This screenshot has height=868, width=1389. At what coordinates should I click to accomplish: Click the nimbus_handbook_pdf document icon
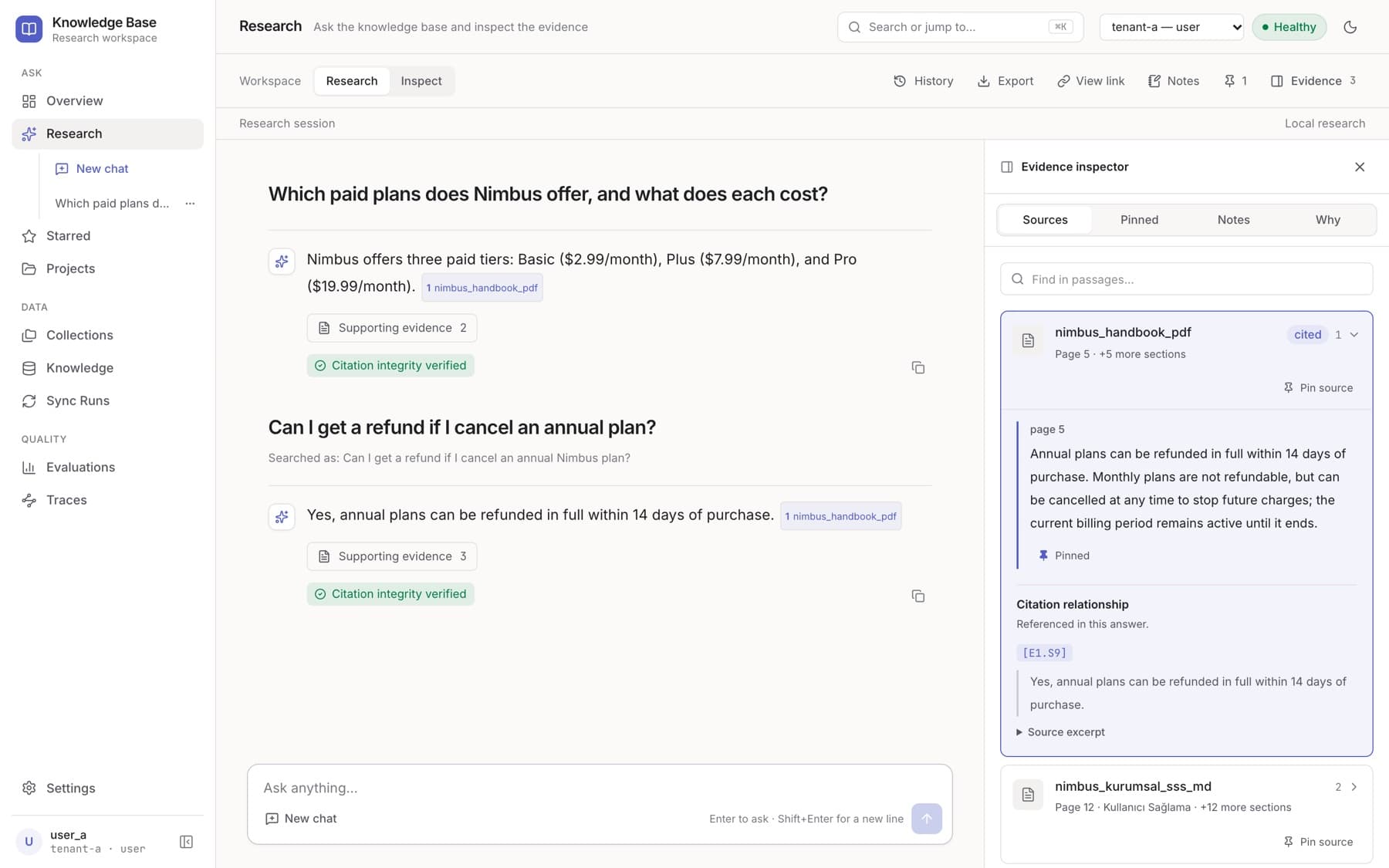pyautogui.click(x=1028, y=340)
